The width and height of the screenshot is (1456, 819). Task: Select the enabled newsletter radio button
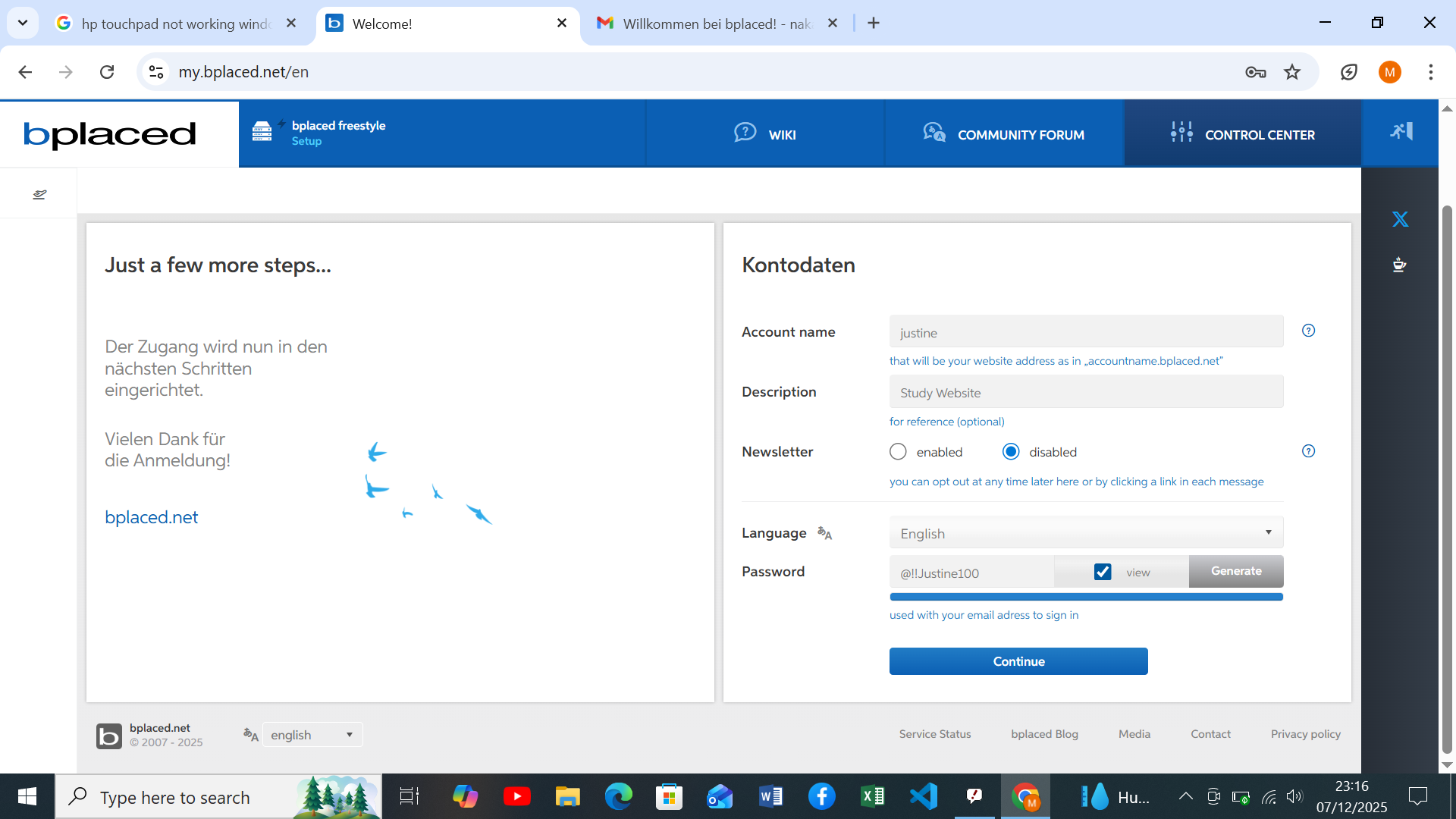[898, 452]
